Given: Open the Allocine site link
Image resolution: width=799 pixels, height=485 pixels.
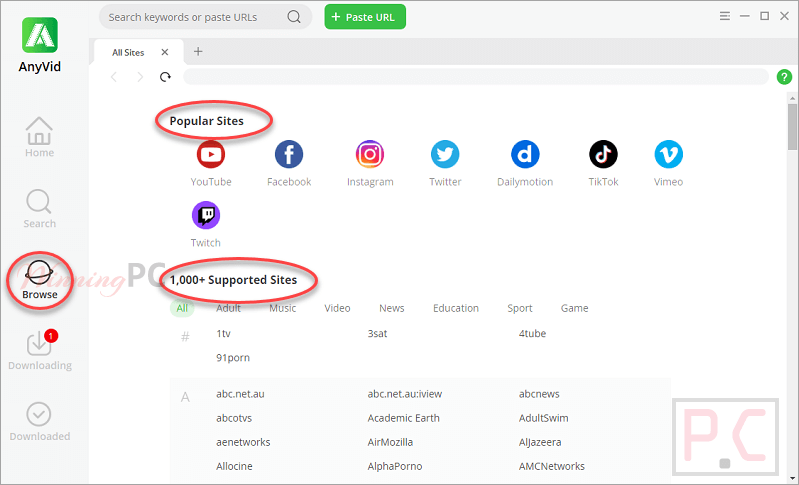Looking at the screenshot, I should [234, 466].
